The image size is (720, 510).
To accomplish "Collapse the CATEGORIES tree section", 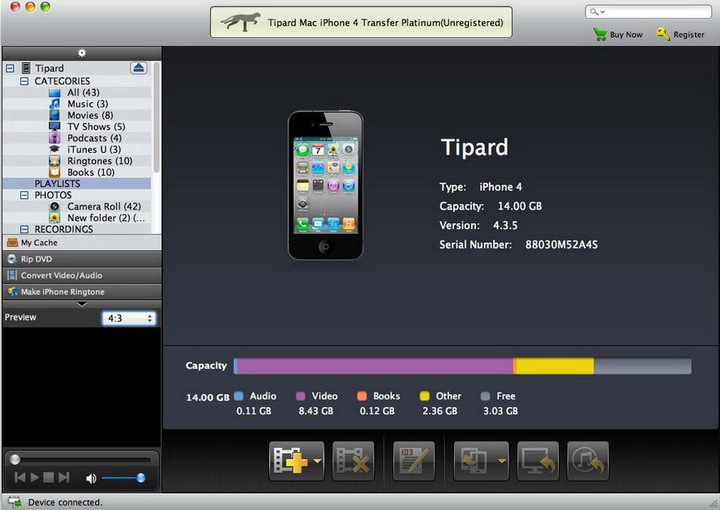I will click(x=24, y=81).
